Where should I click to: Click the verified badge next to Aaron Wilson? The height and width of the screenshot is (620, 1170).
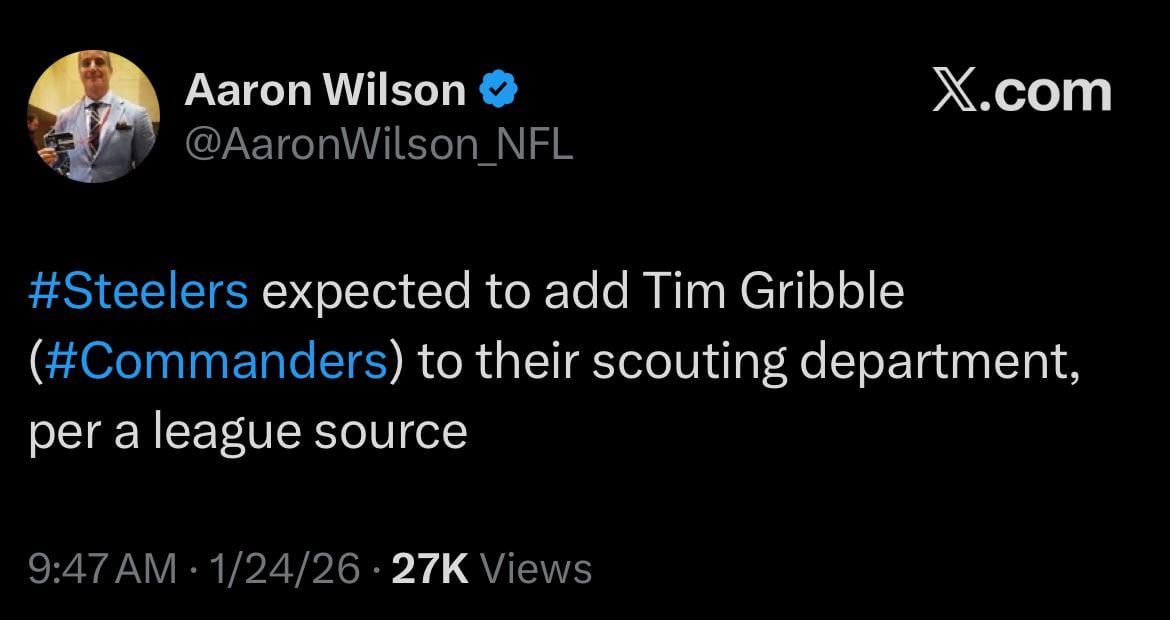tap(500, 88)
